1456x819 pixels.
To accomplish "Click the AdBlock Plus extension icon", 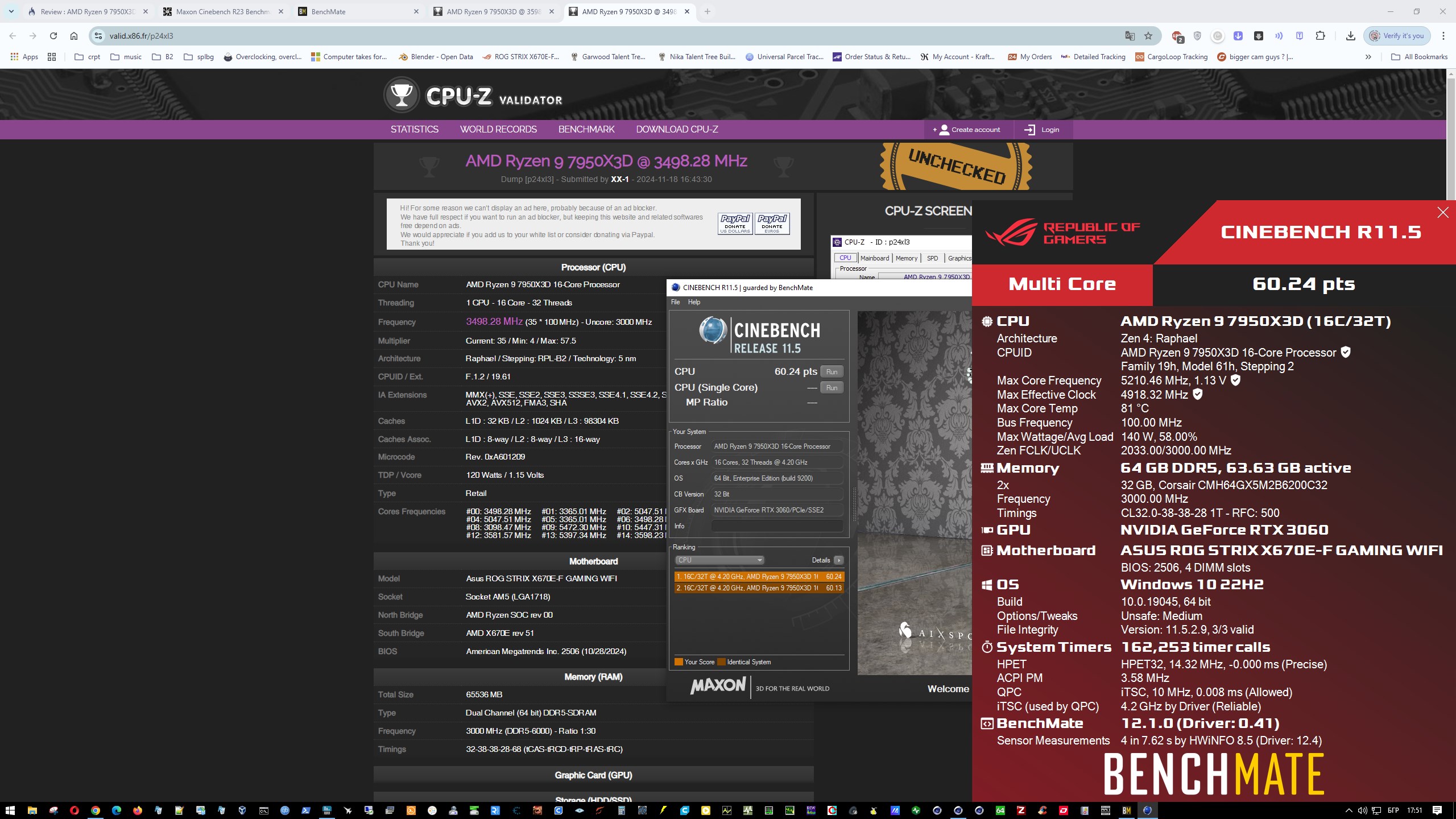I will 1177,36.
